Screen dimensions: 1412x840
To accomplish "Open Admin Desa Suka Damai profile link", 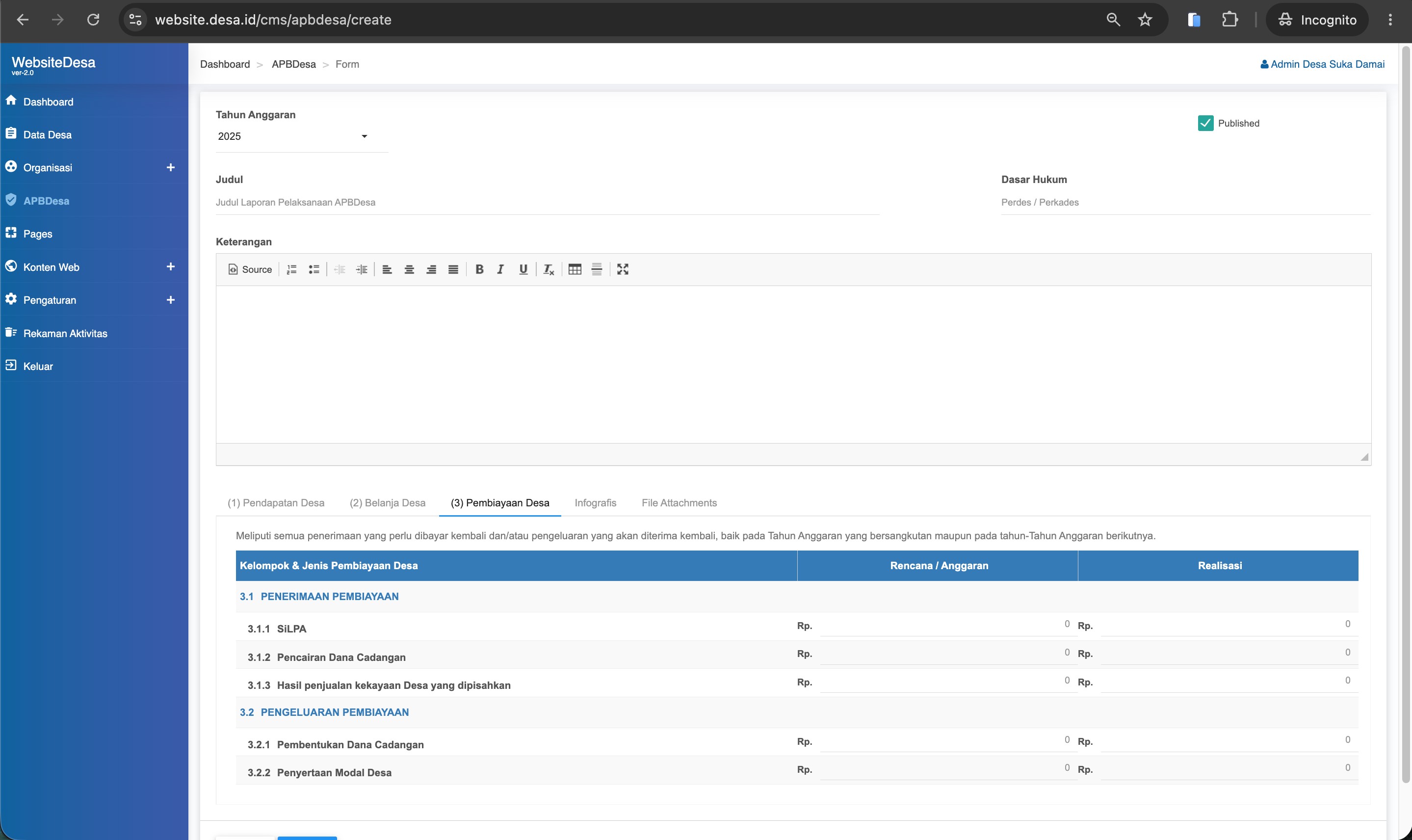I will click(x=1322, y=65).
